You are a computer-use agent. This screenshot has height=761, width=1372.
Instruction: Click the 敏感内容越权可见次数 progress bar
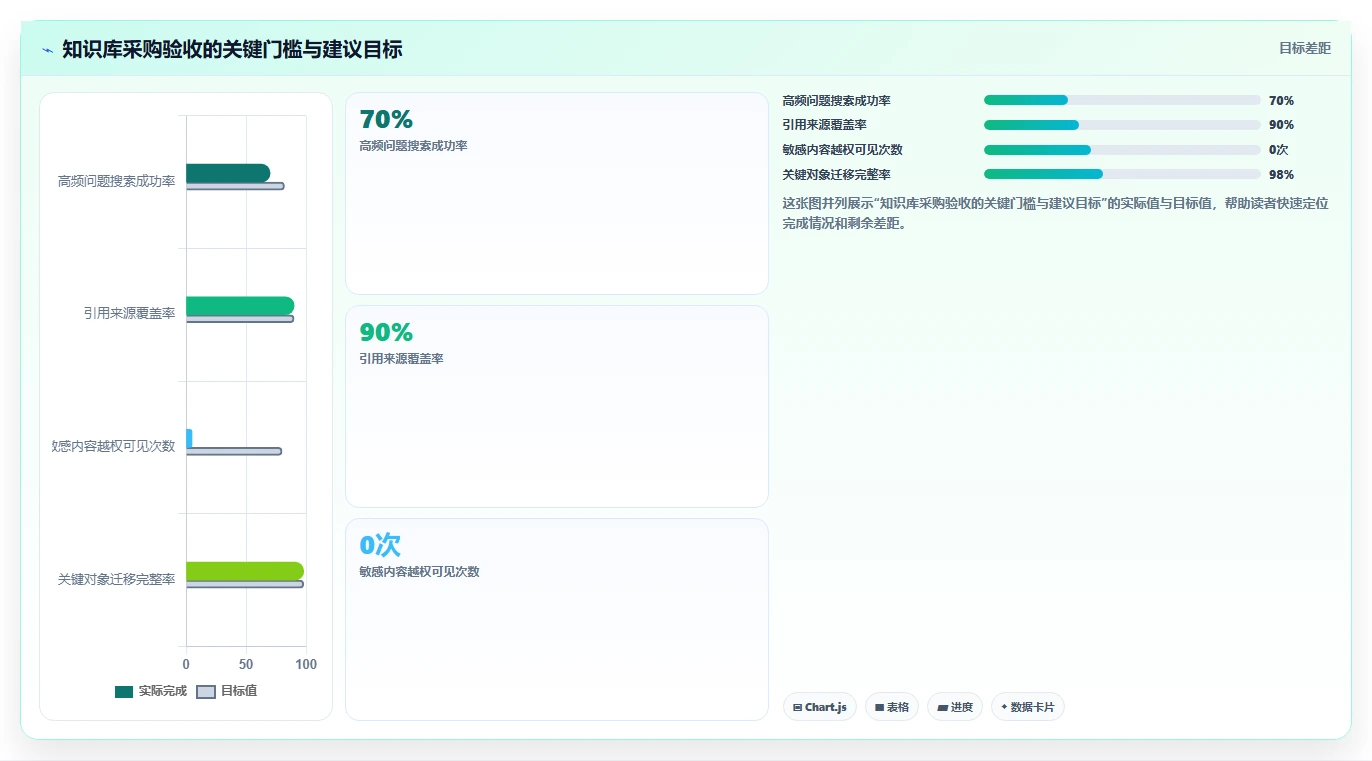coord(1122,150)
